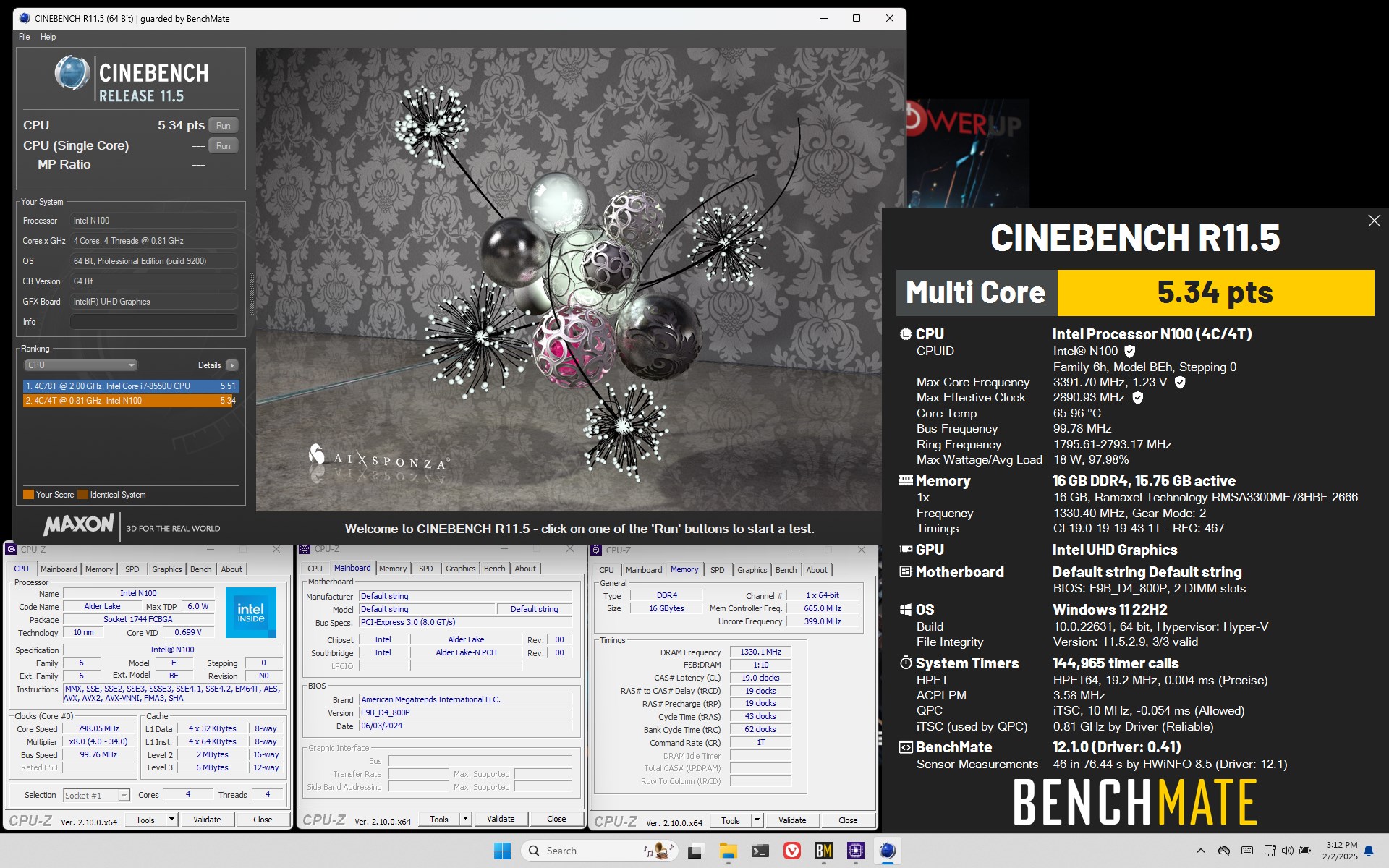
Task: Run the CPU Single Core test
Action: coord(224,145)
